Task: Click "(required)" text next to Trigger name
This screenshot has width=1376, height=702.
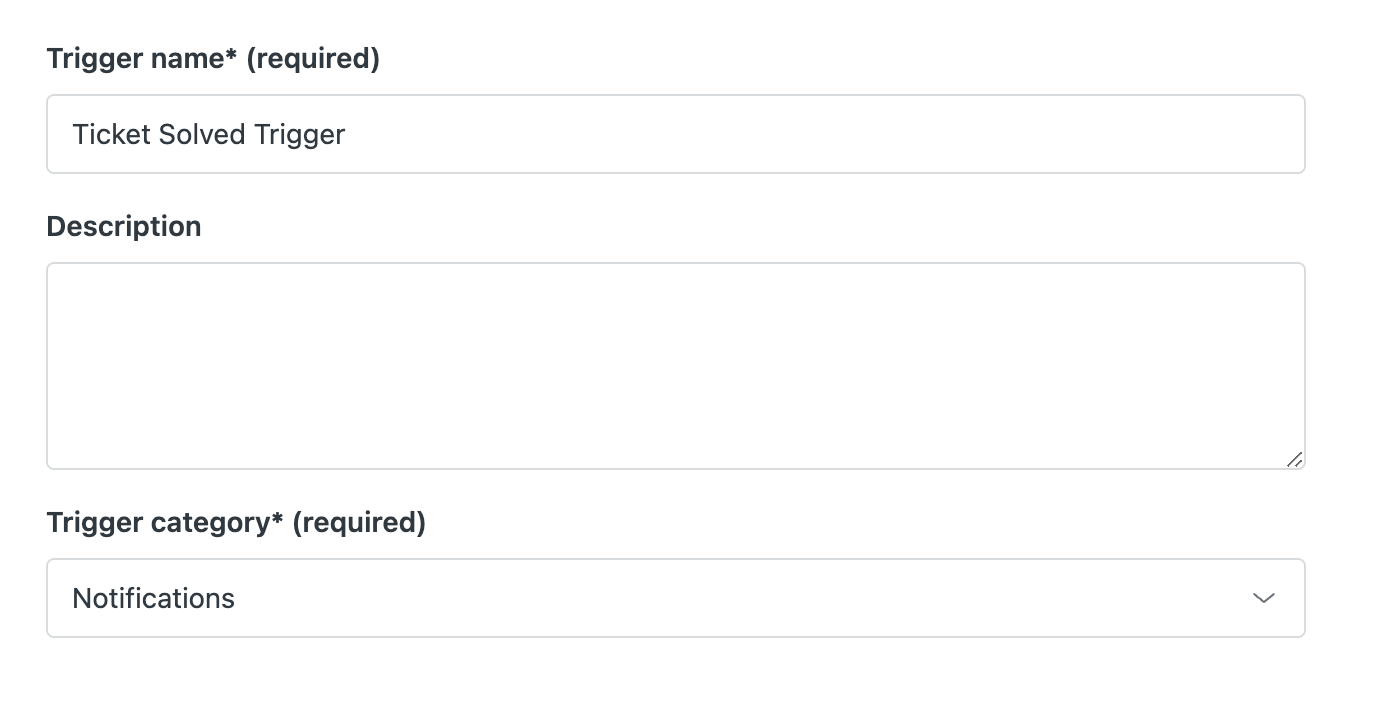Action: tap(312, 59)
